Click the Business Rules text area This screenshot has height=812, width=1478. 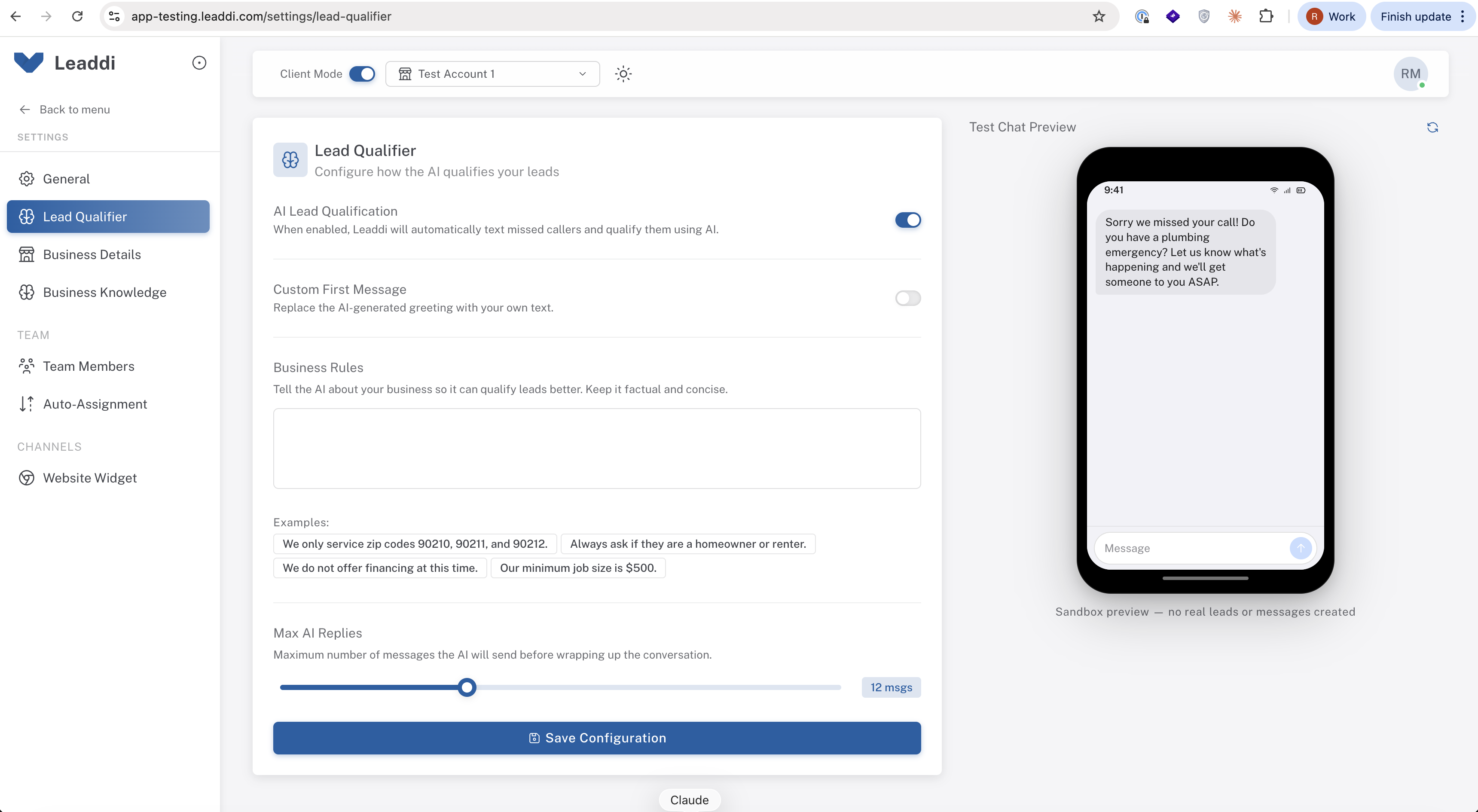pyautogui.click(x=597, y=449)
